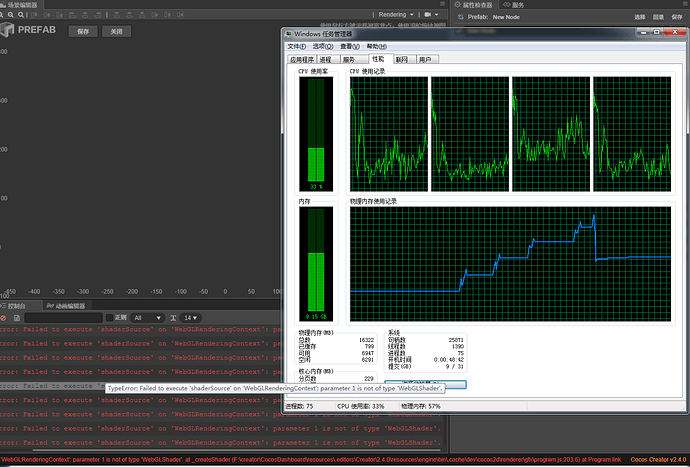This screenshot has width=690, height=467.
Task: Click CPU 使用率: 33% in status bar
Action: click(x=360, y=406)
